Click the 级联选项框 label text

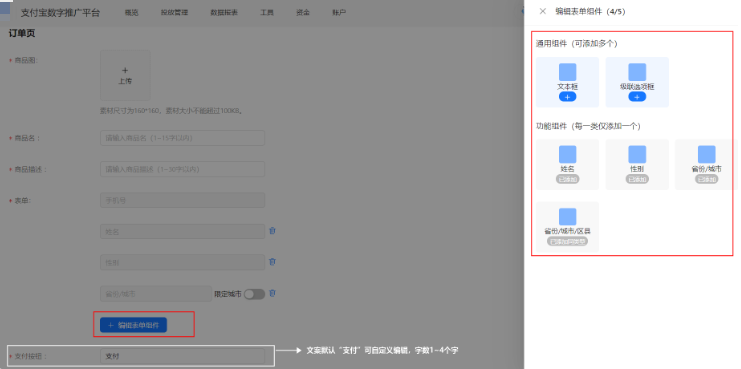click(x=637, y=87)
